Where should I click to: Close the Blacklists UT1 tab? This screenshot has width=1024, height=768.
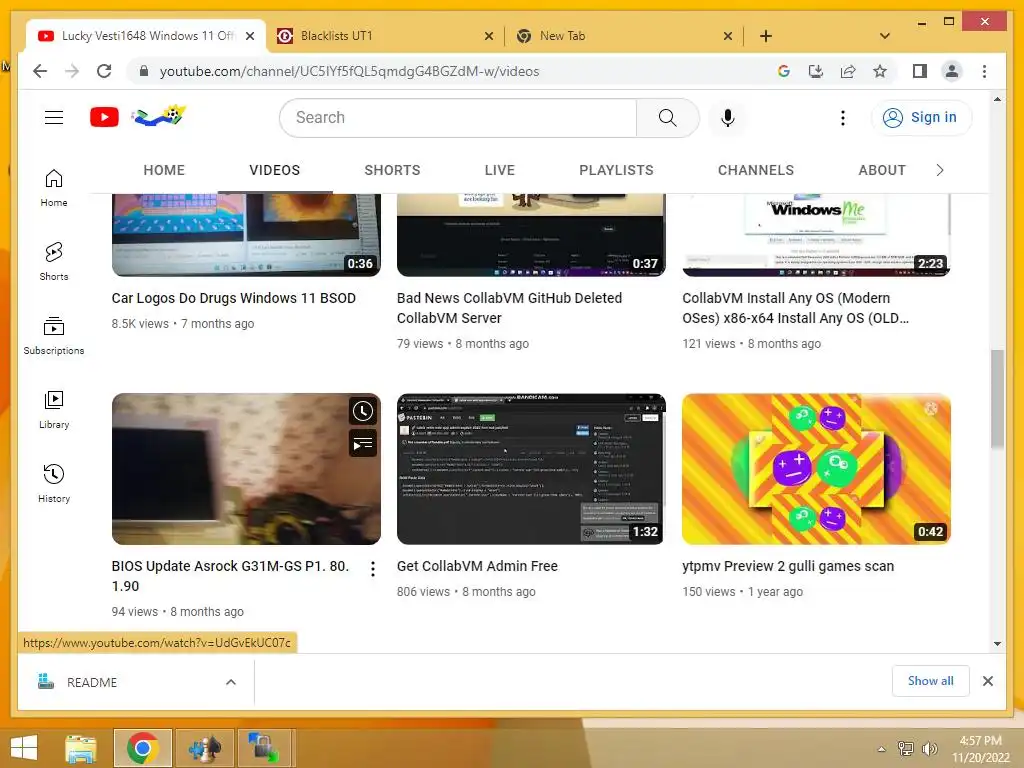[x=488, y=37]
